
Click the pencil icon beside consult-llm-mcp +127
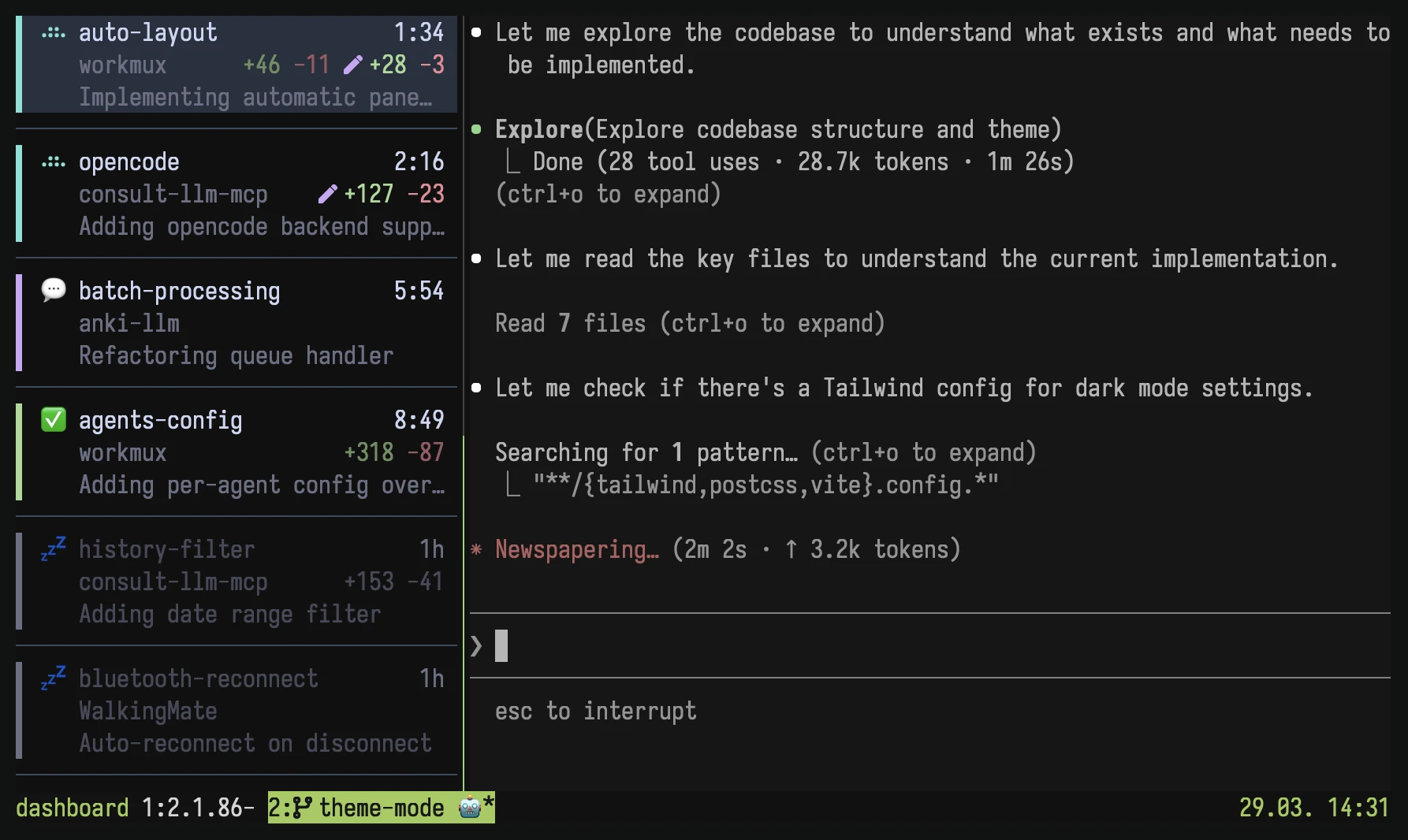[326, 193]
